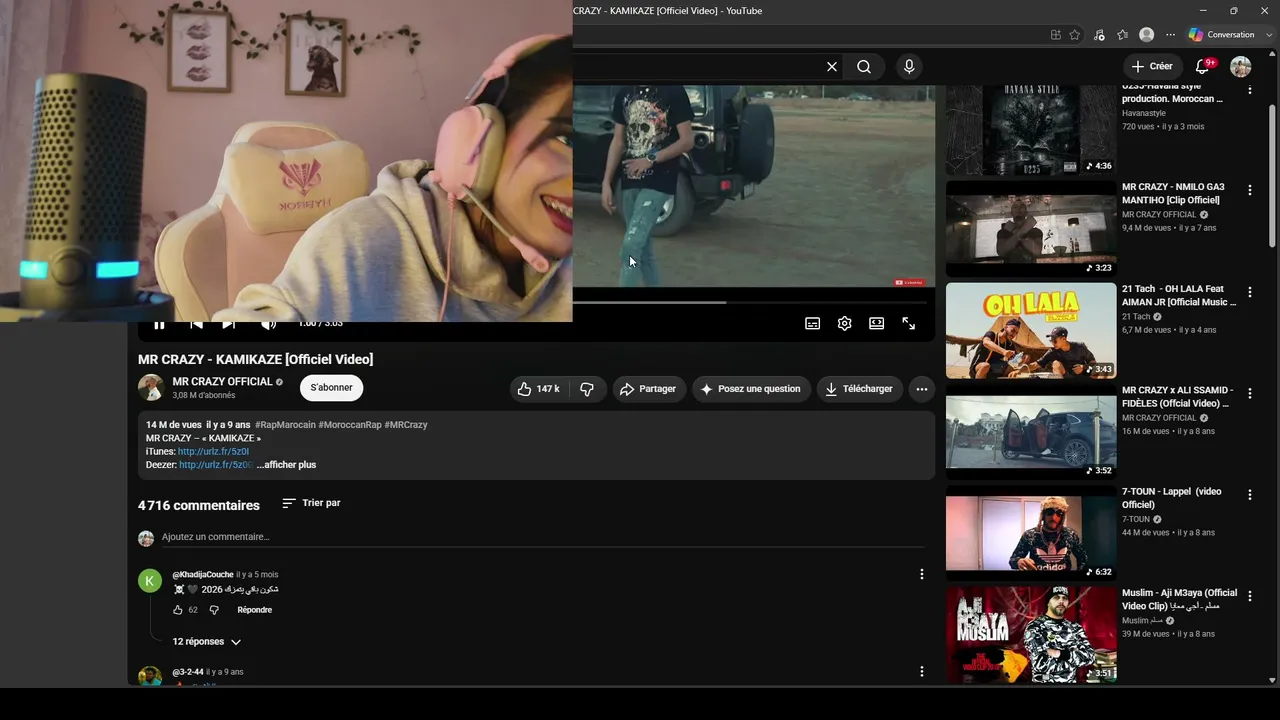Open @KhadijaCouche commenter profile
The height and width of the screenshot is (720, 1280).
(203, 575)
